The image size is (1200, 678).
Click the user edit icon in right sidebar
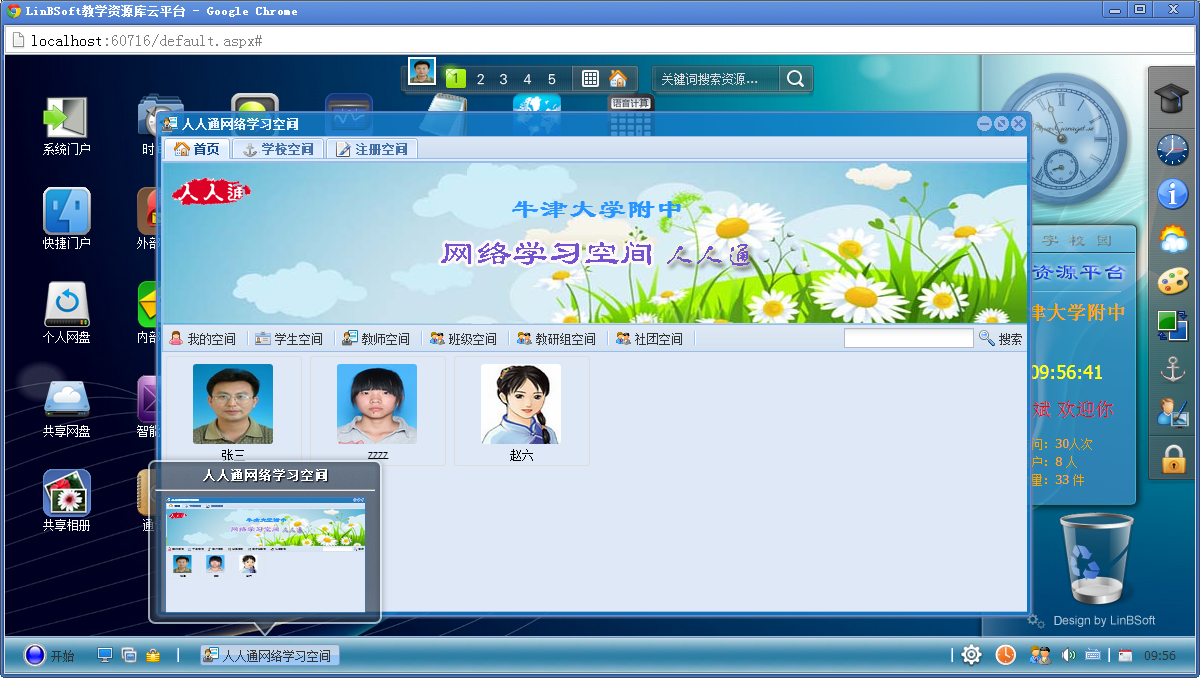tap(1172, 412)
